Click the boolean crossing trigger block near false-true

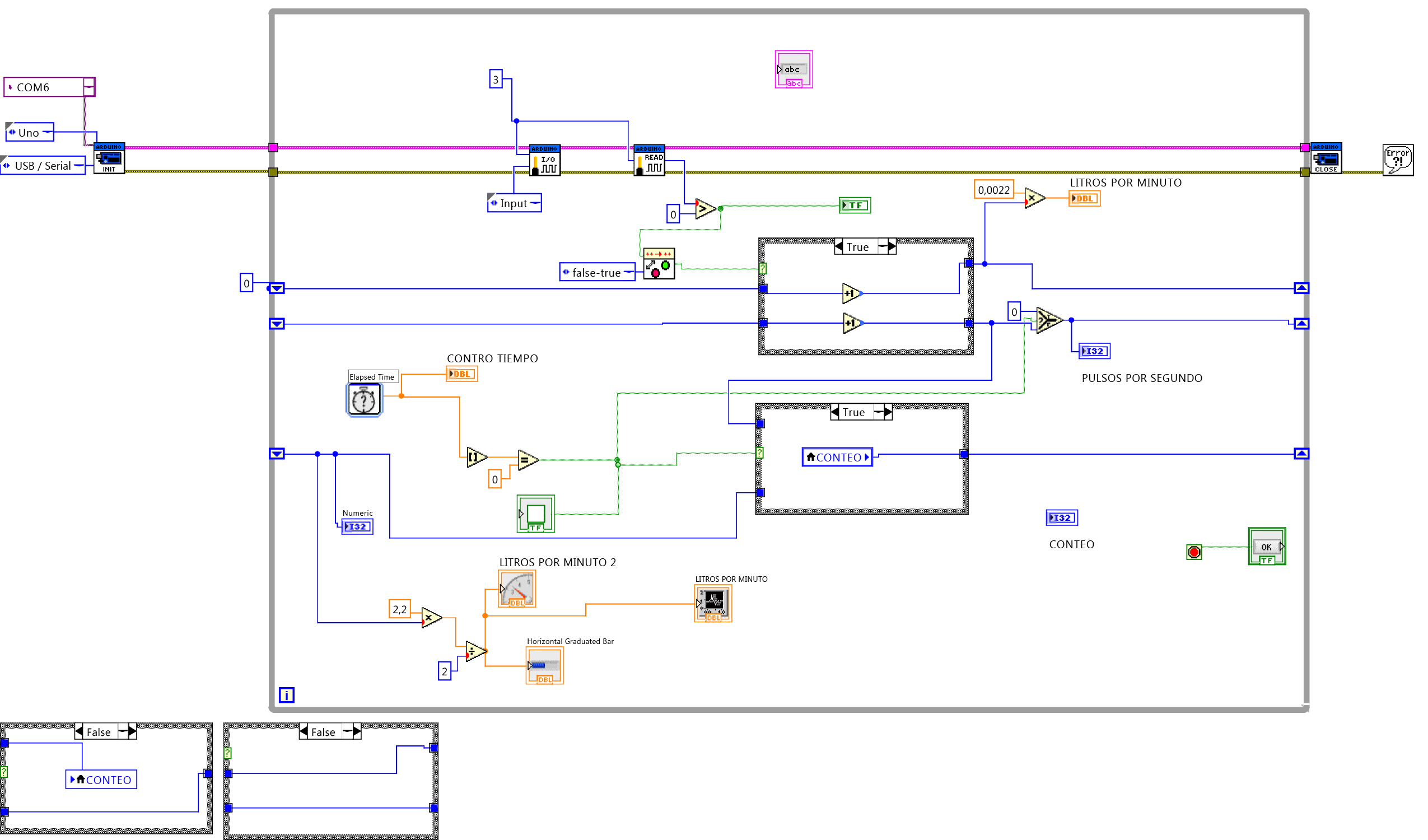click(x=659, y=264)
